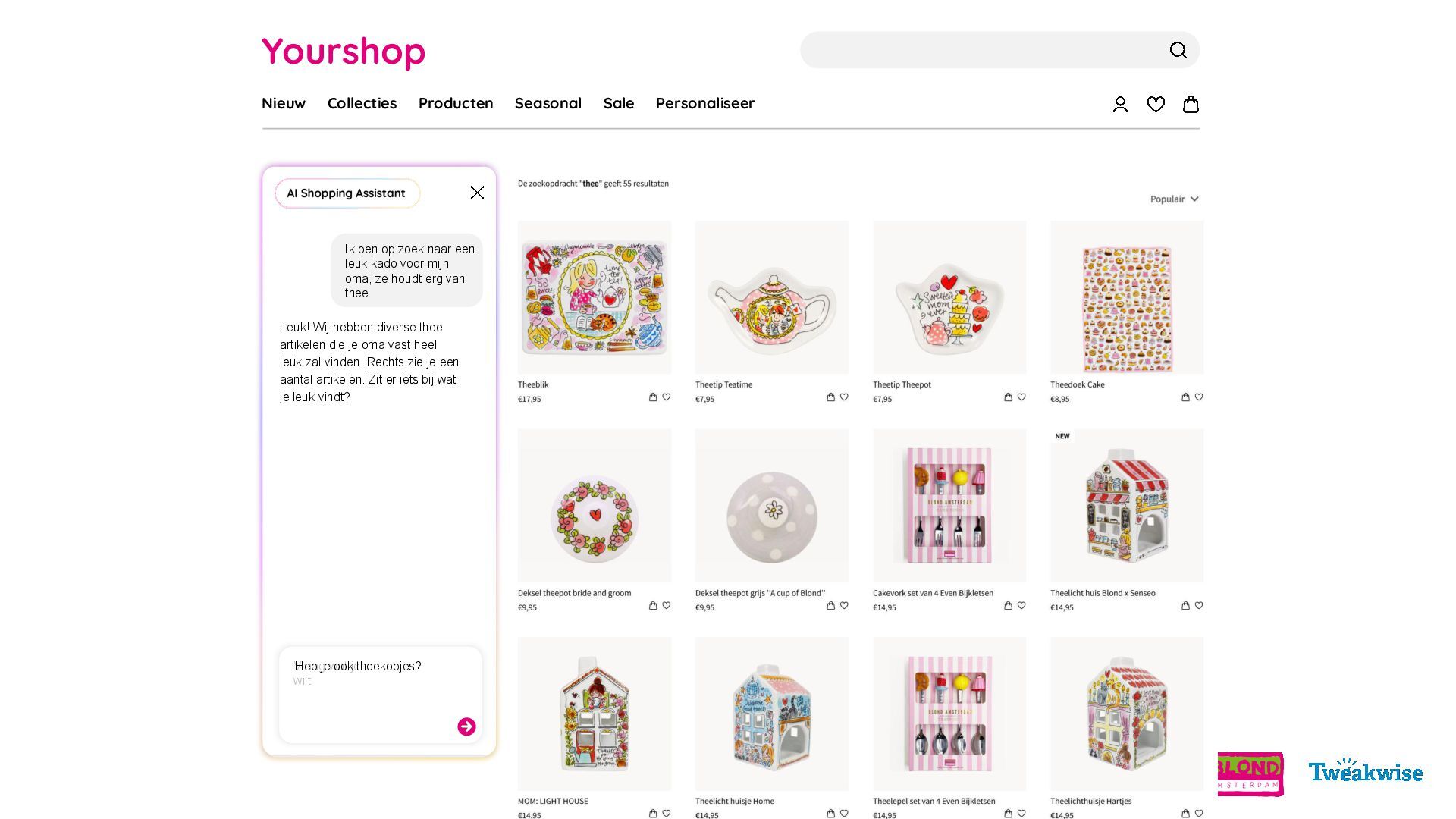The image size is (1456, 819).
Task: Open the Producten menu
Action: 456,103
